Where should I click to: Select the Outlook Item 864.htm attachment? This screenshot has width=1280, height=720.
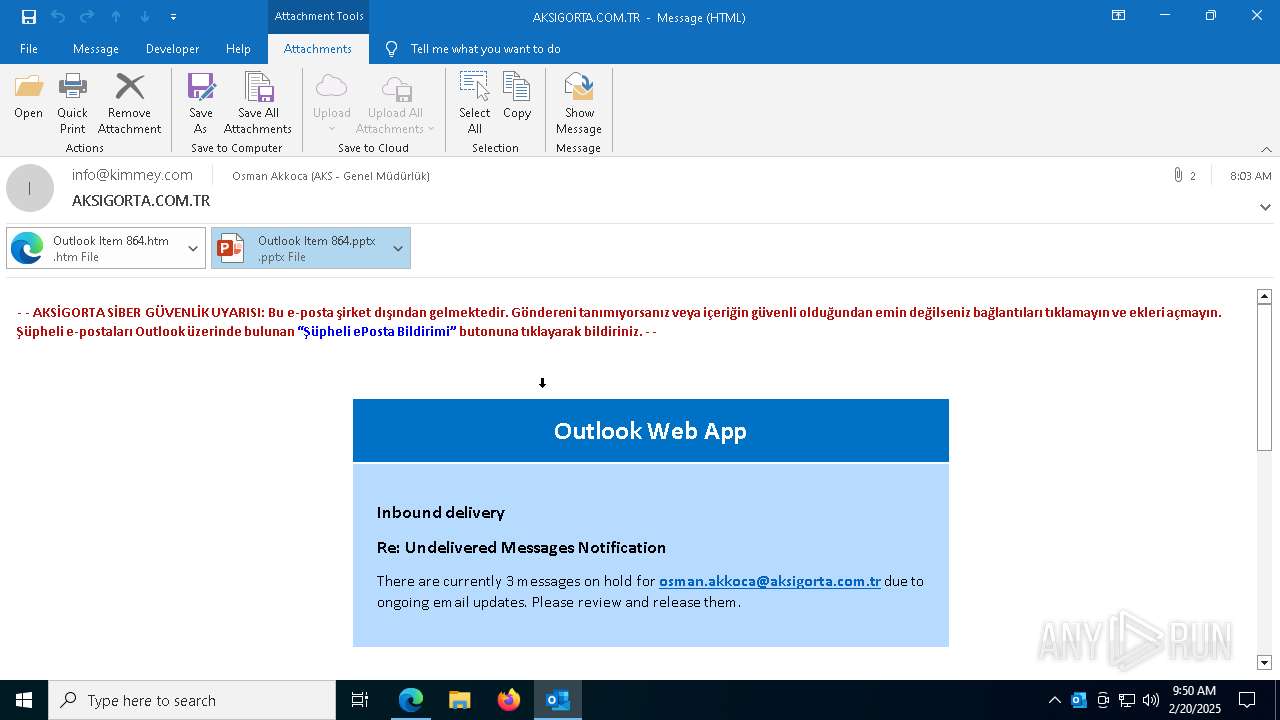coord(94,248)
